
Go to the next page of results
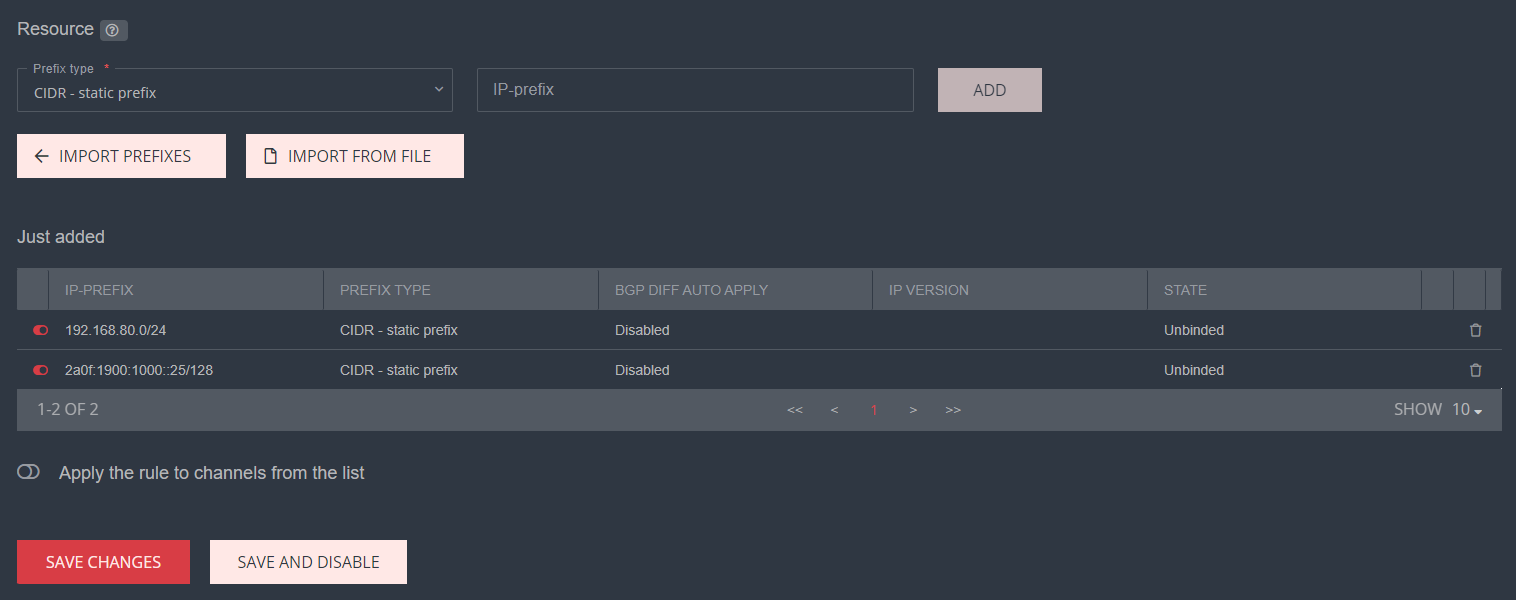tap(913, 410)
